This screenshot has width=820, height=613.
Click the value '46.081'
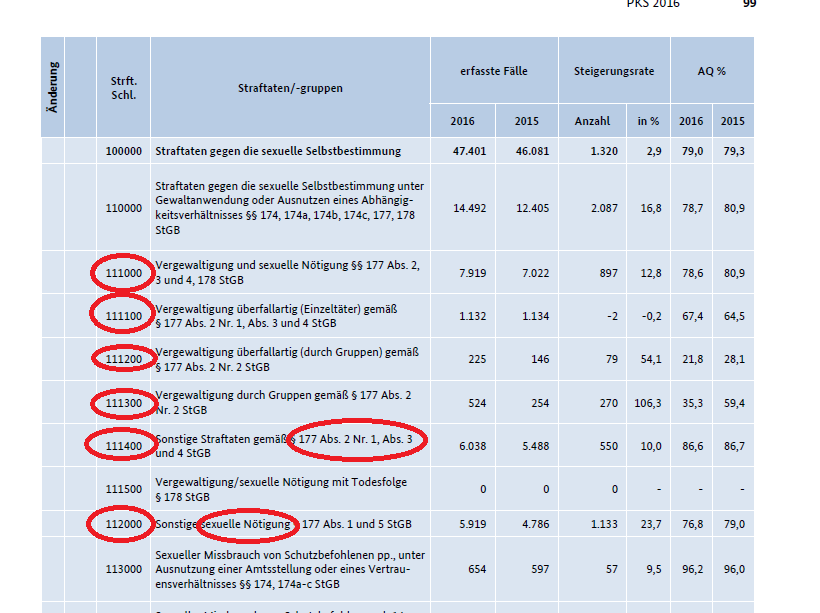(x=532, y=151)
